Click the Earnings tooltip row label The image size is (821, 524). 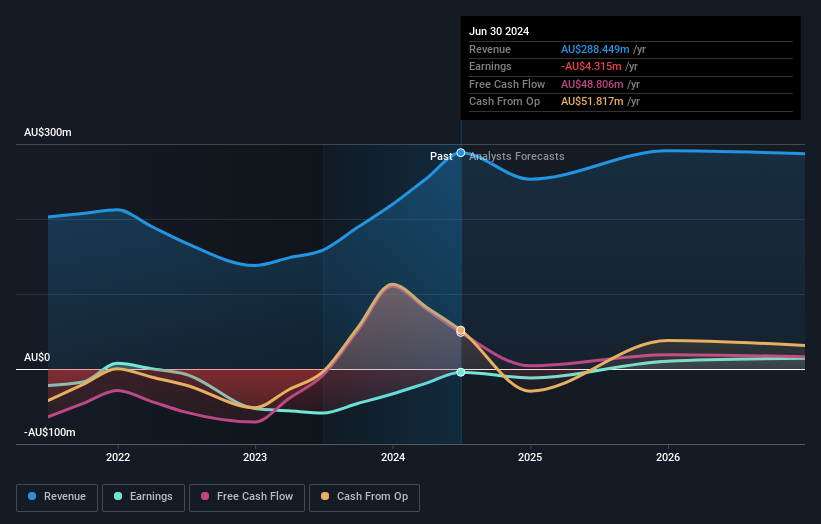tap(490, 66)
